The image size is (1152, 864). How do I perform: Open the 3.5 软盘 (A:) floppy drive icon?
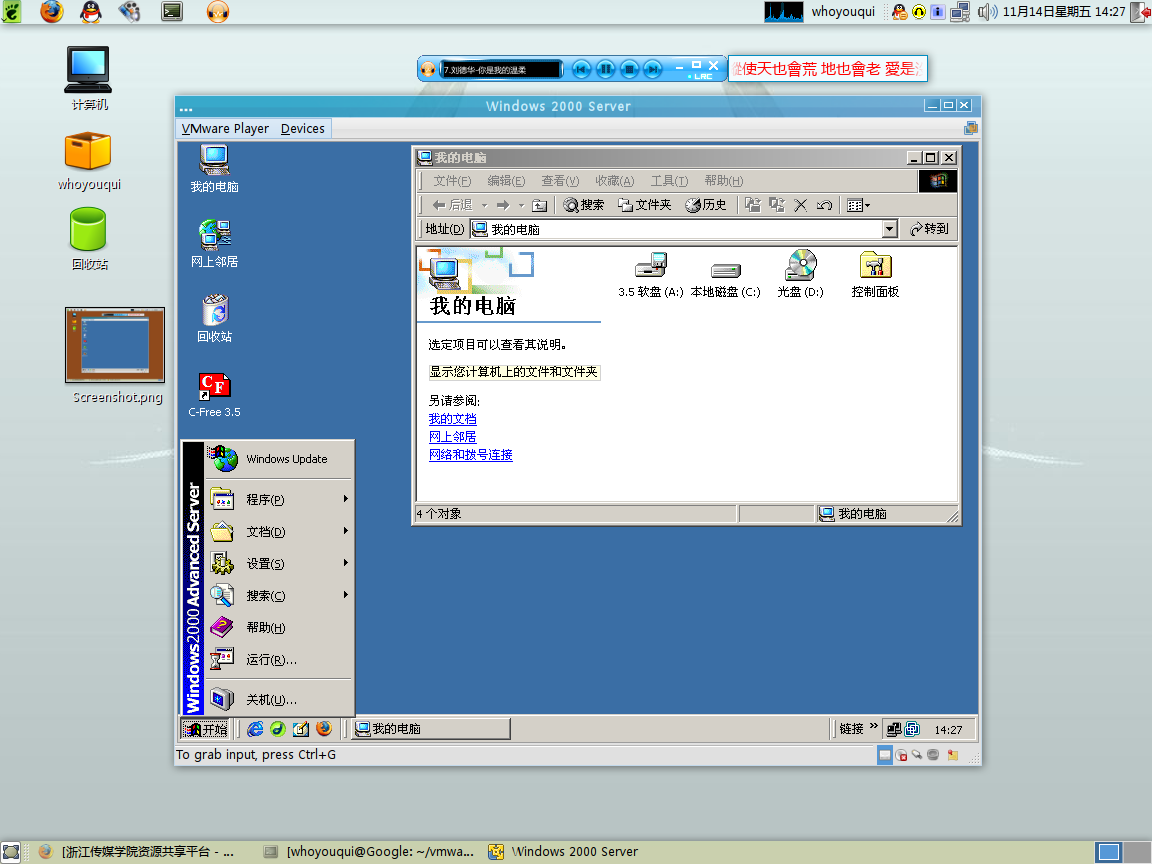tap(651, 274)
